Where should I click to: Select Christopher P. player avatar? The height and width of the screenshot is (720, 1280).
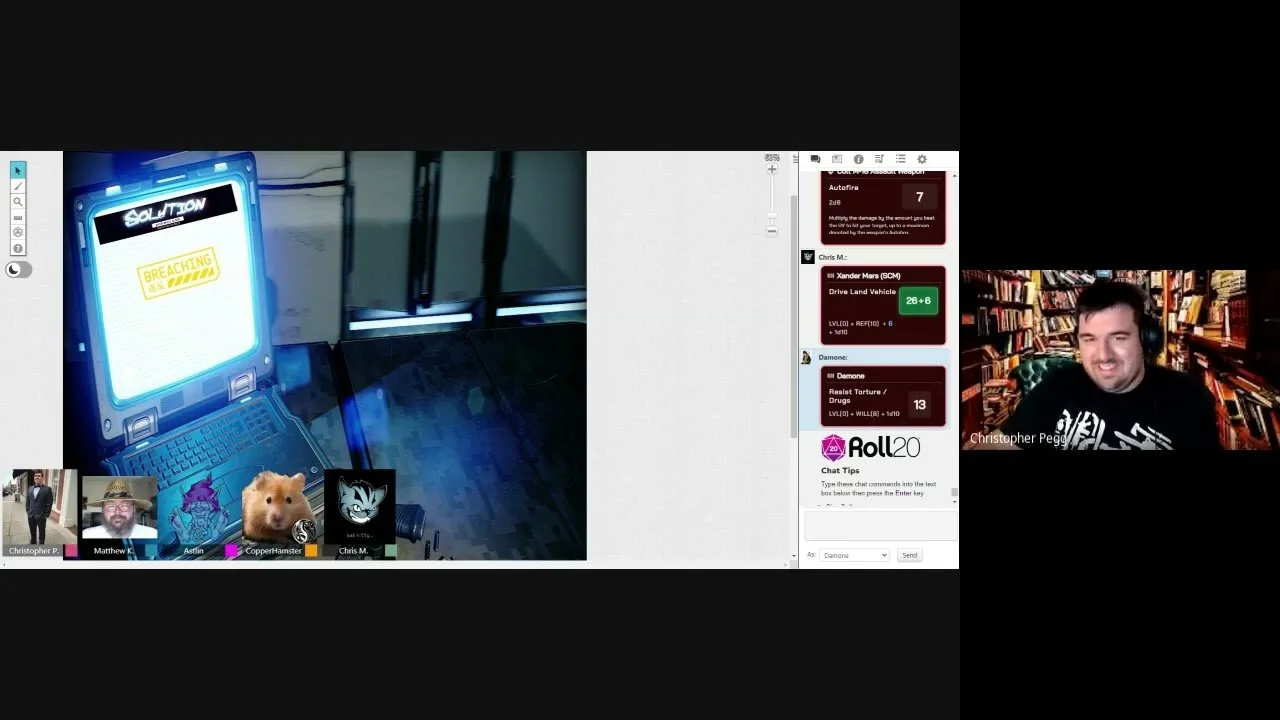pyautogui.click(x=39, y=507)
